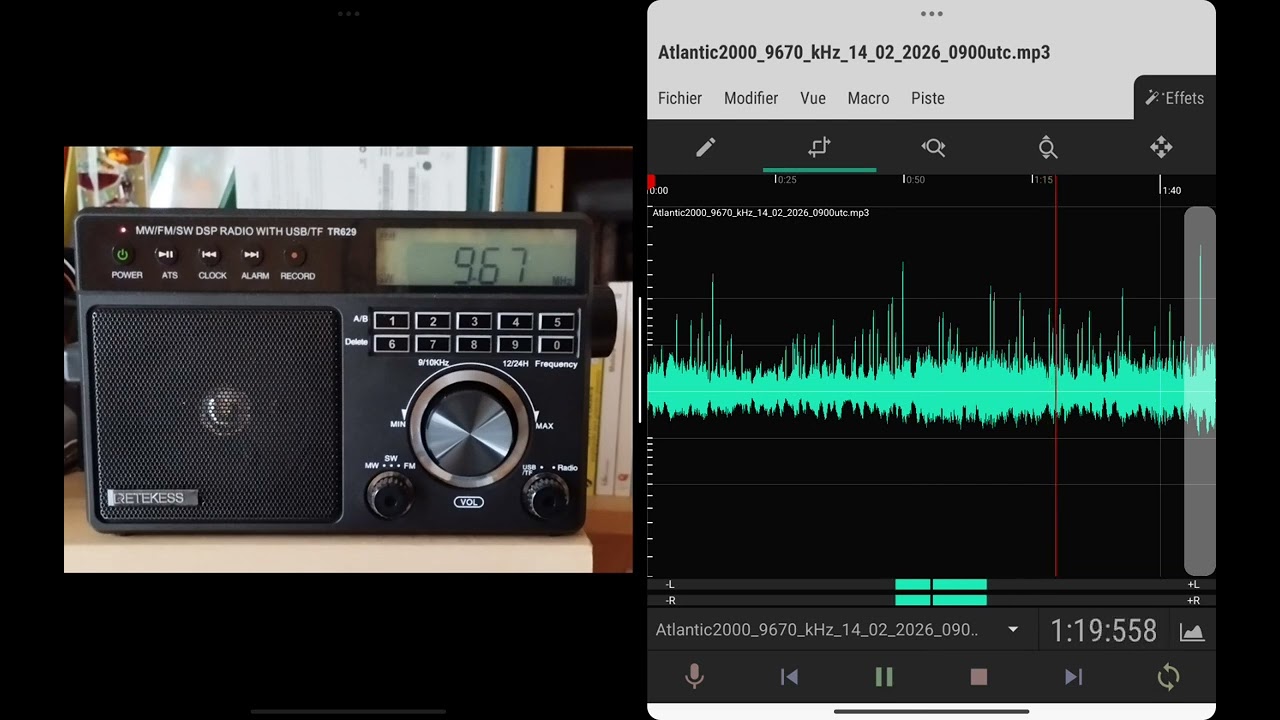Open the Modifier menu
This screenshot has height=720, width=1280.
[x=751, y=98]
